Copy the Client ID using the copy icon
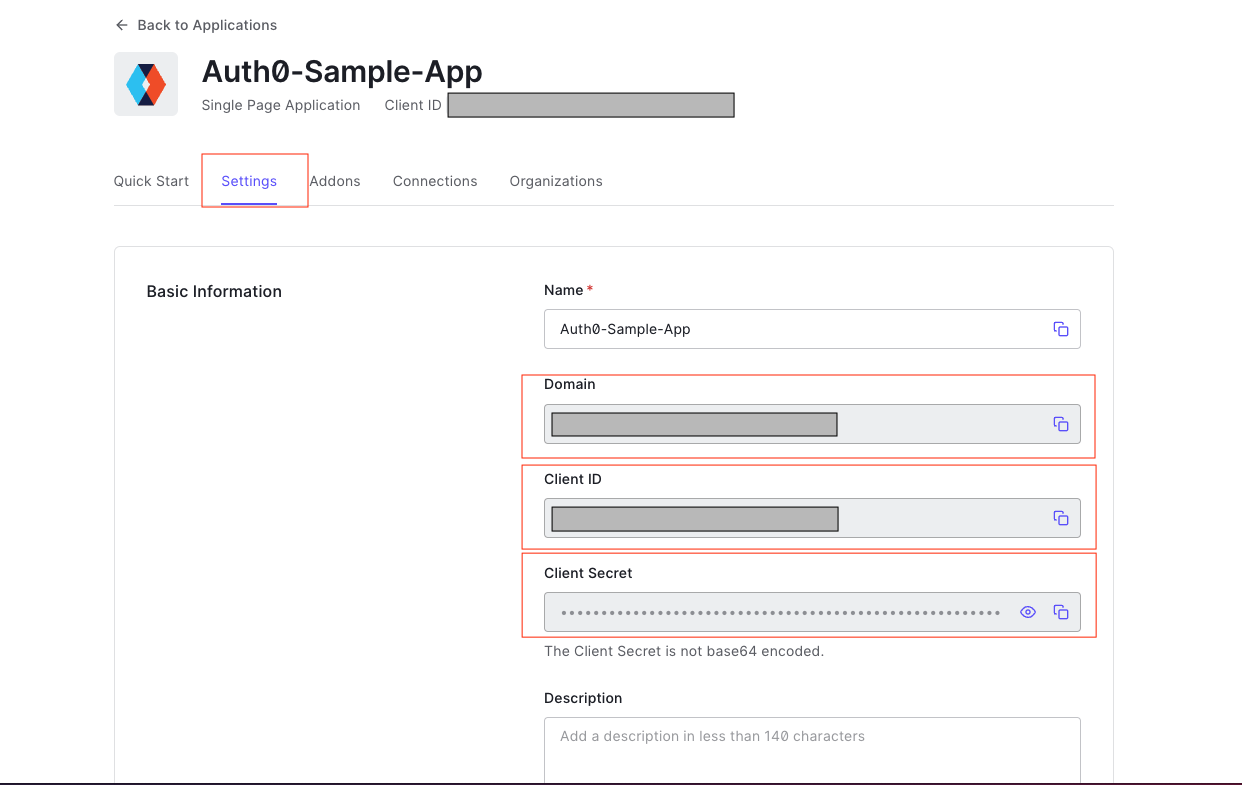 1060,518
